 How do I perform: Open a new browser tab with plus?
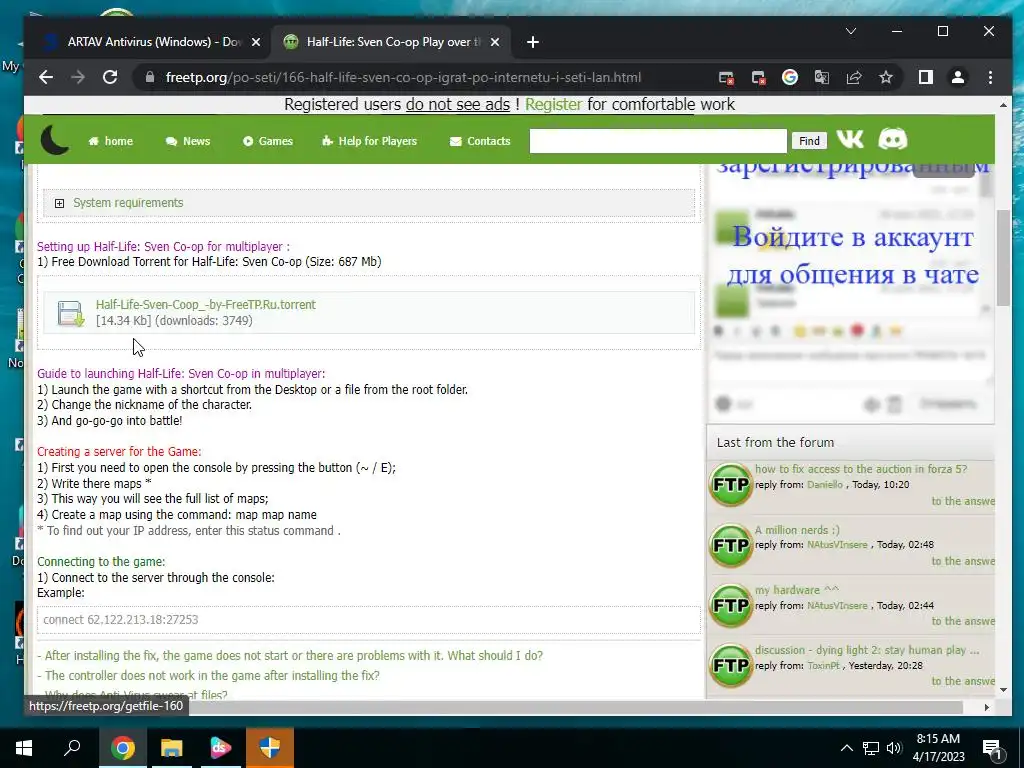tap(533, 42)
